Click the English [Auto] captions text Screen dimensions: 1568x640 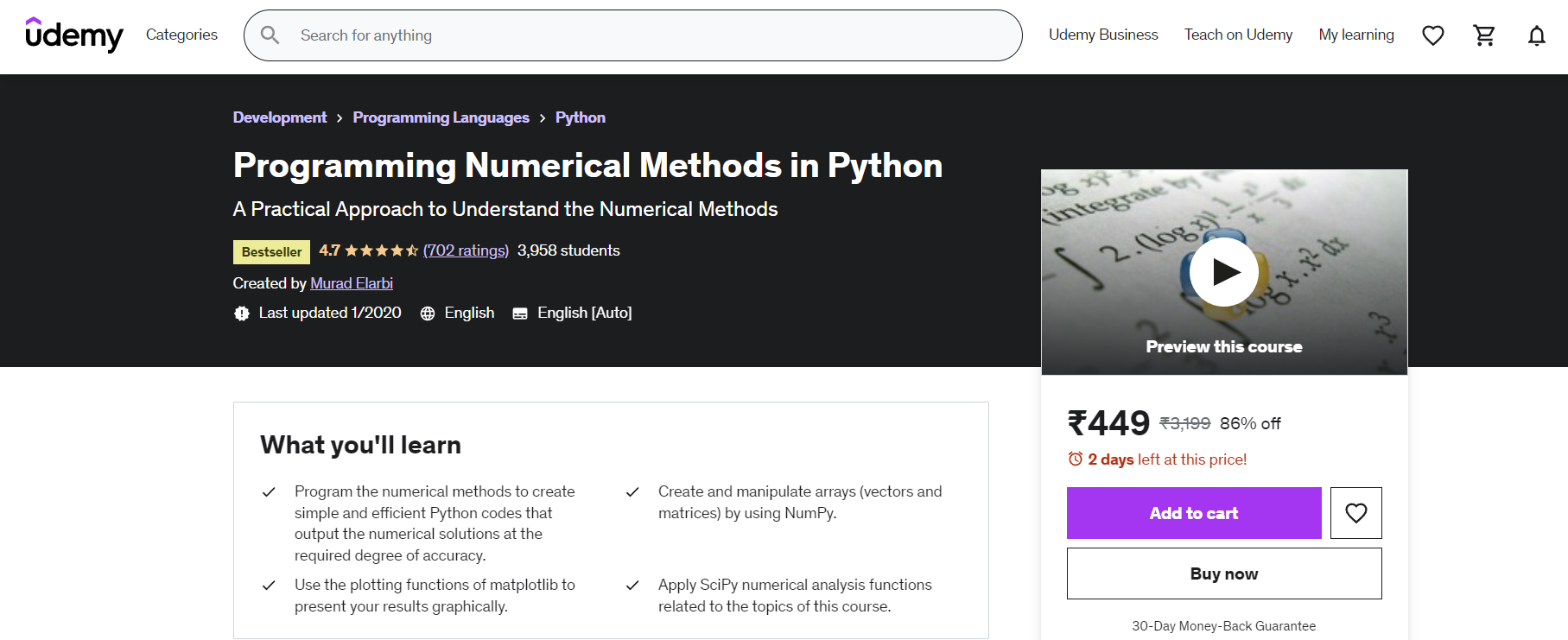(585, 313)
